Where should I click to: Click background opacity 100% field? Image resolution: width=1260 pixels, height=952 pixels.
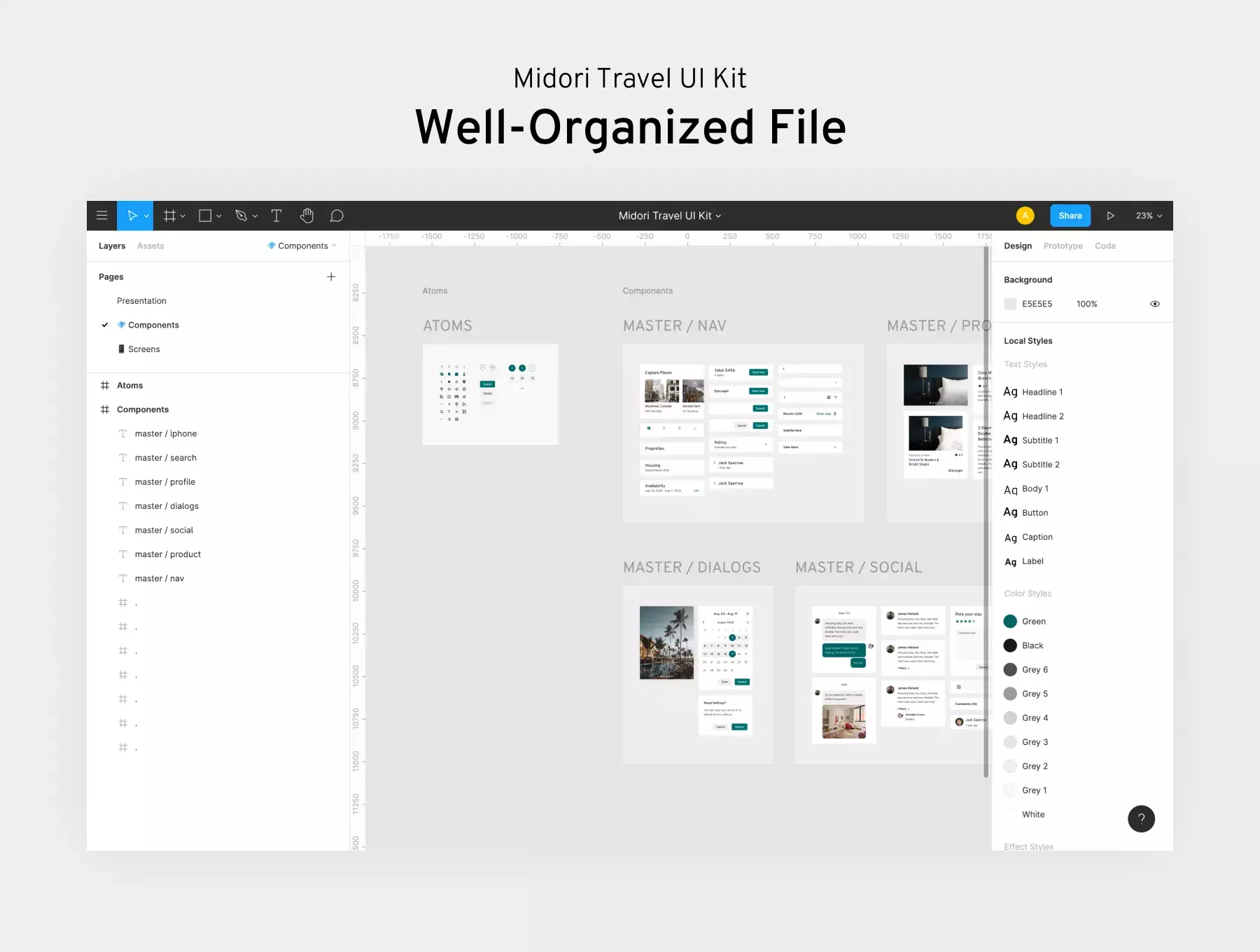coord(1086,304)
